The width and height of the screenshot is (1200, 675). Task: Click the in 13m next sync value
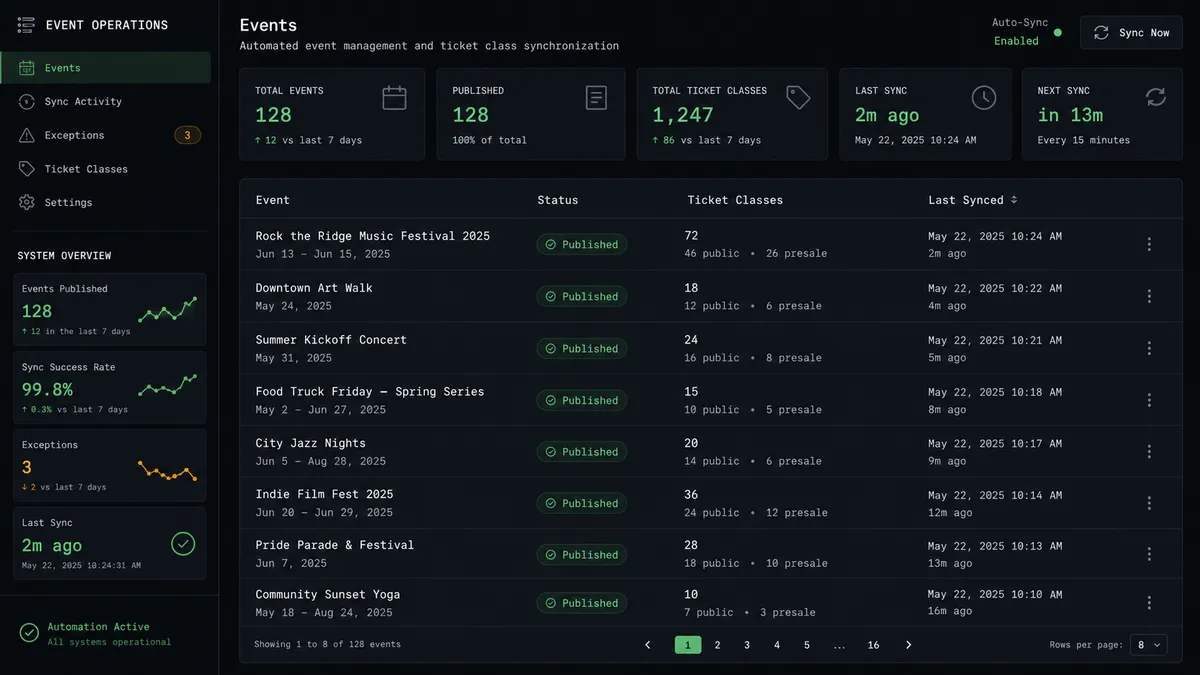coord(1070,115)
